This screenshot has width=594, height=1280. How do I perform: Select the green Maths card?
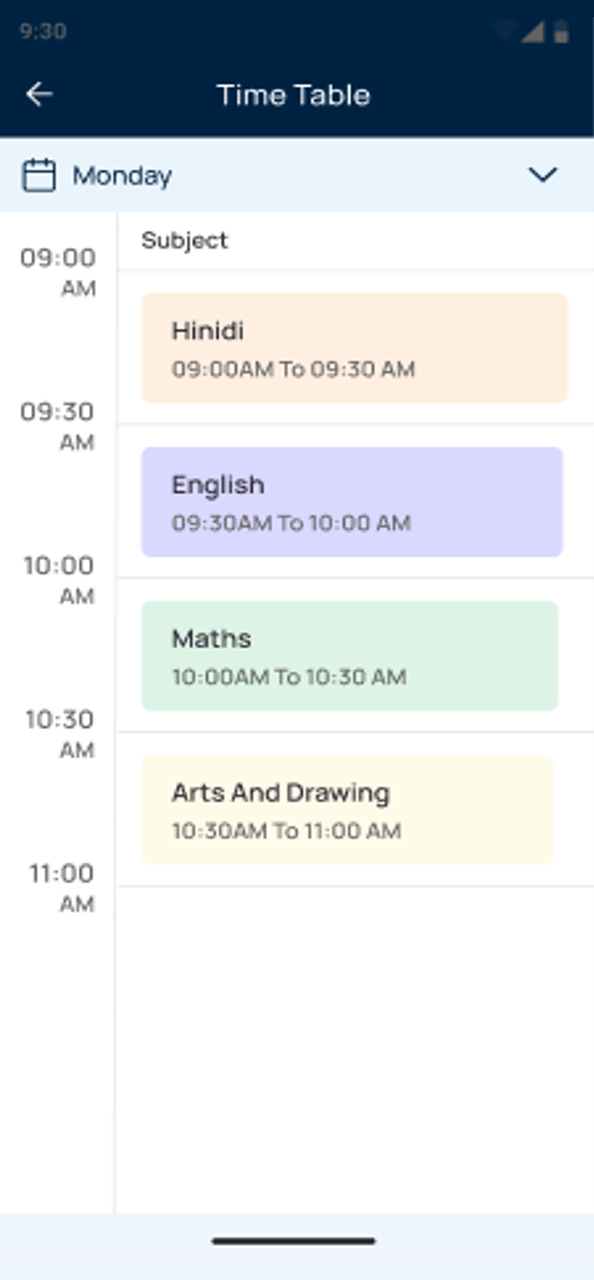[349, 656]
